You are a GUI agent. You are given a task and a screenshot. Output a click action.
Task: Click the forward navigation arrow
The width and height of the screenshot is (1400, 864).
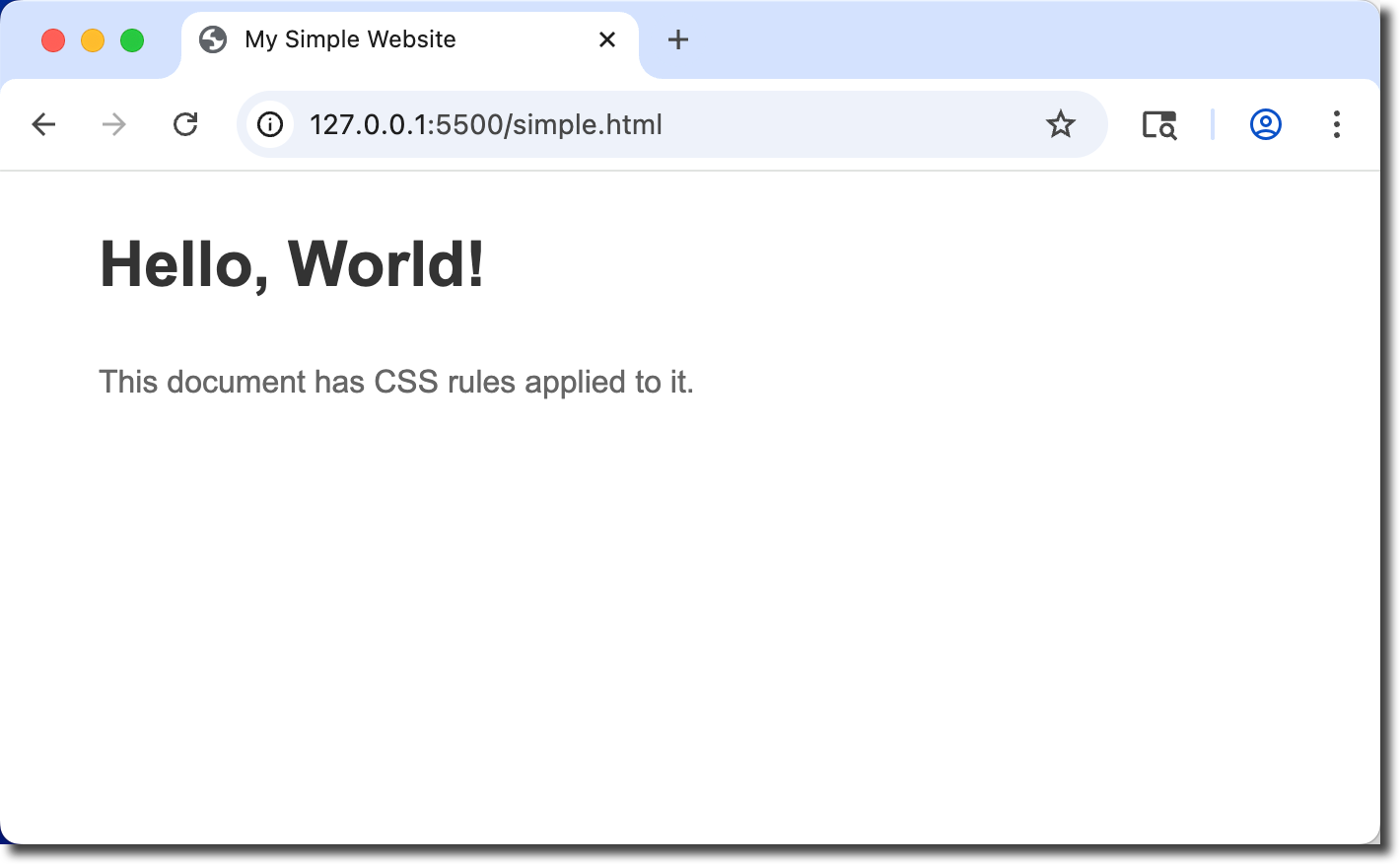(x=114, y=124)
